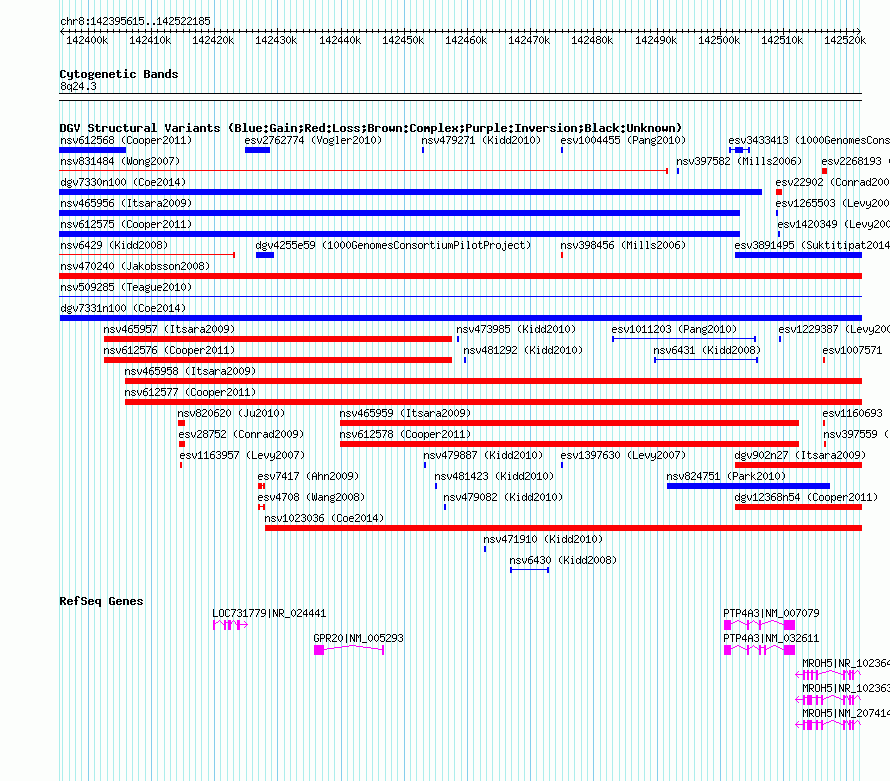
Task: Open the nsv465957 (Itsara2009) label
Action: 169,329
